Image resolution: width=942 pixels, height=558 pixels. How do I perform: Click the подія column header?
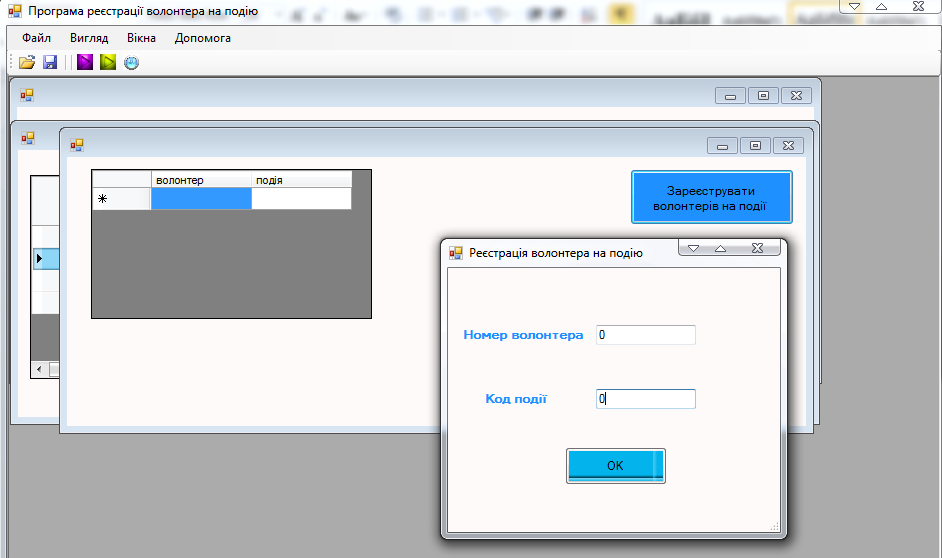coord(301,180)
